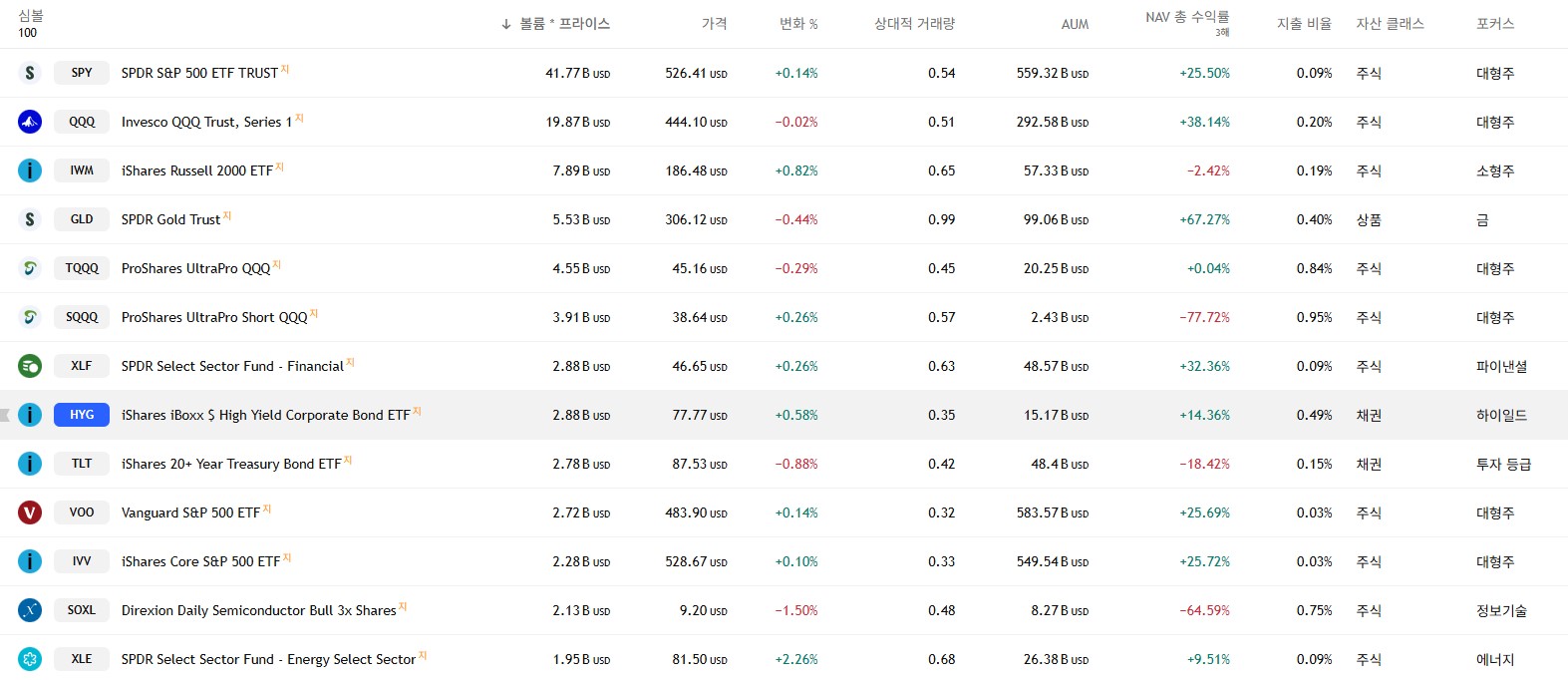Select the GLD ticker badge
Viewport: 1568px width, 680px height.
pyautogui.click(x=82, y=219)
